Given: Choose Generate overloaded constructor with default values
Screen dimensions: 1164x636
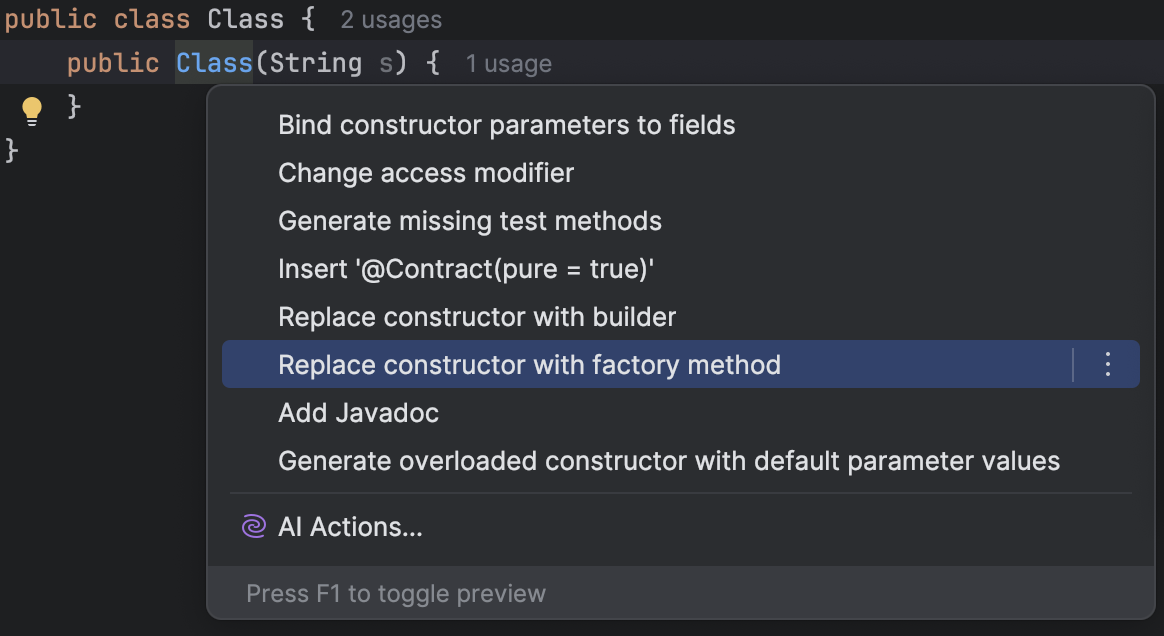Looking at the screenshot, I should pyautogui.click(x=668, y=461).
